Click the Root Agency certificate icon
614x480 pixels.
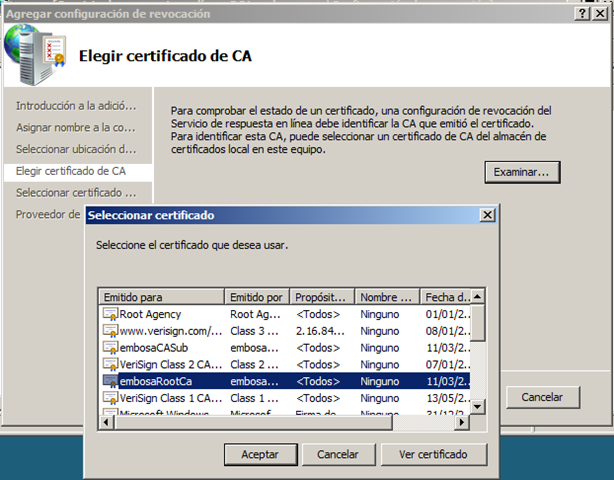tap(110, 314)
